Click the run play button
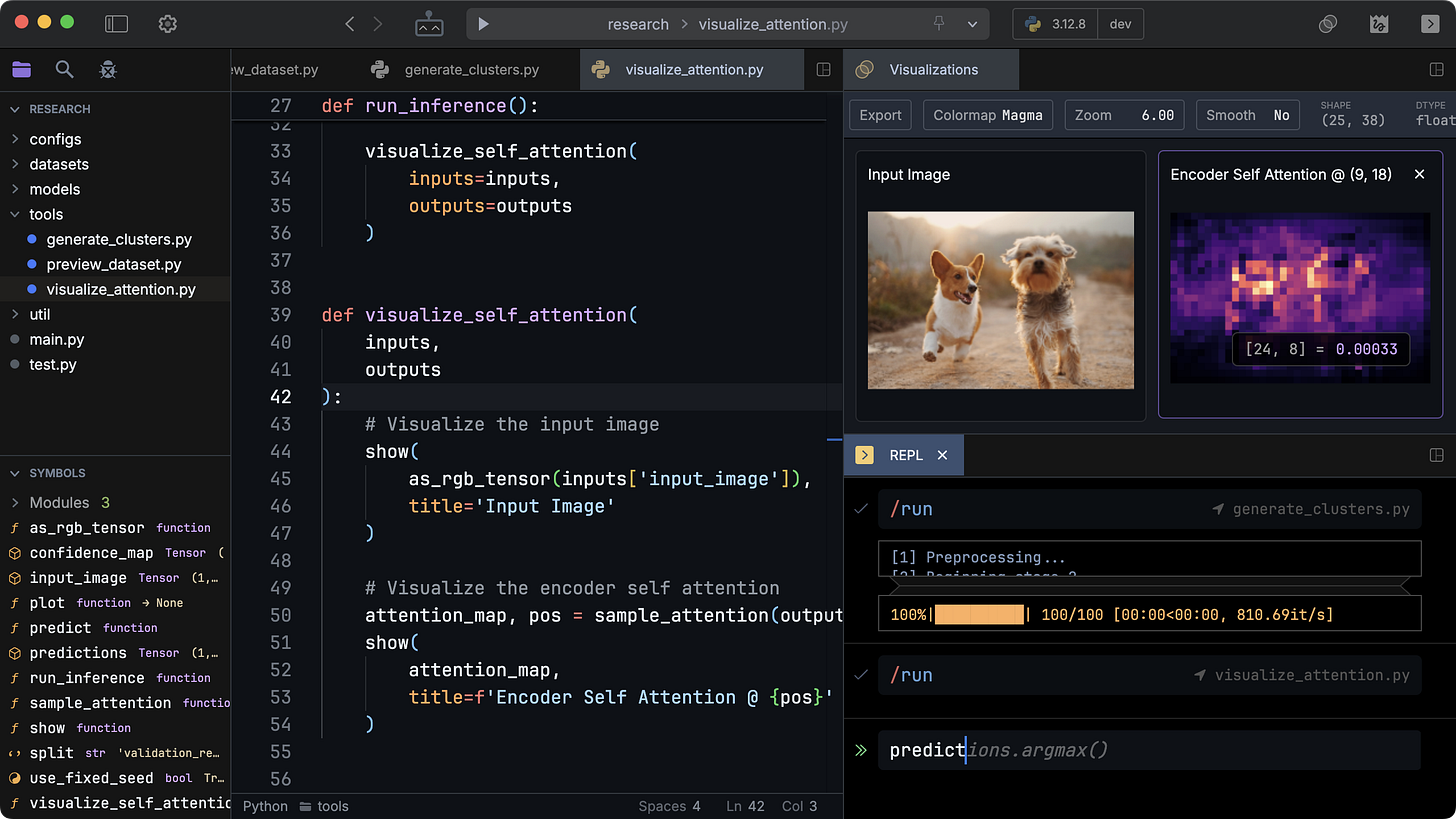This screenshot has height=819, width=1456. click(483, 24)
